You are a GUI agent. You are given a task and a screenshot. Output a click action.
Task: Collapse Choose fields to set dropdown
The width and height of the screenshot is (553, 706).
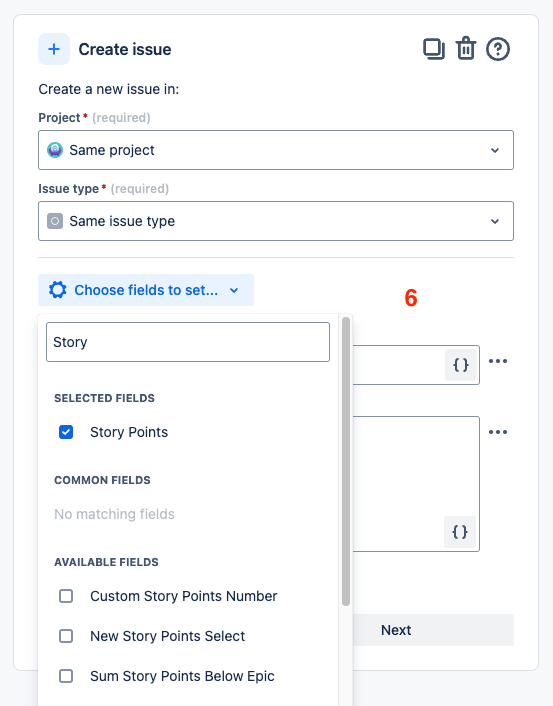tap(146, 290)
